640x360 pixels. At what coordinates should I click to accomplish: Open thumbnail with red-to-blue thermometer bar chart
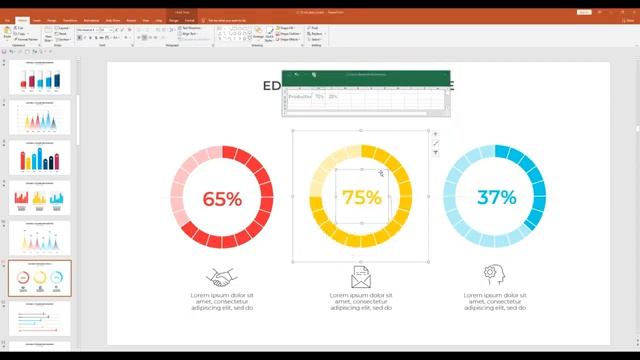40,77
